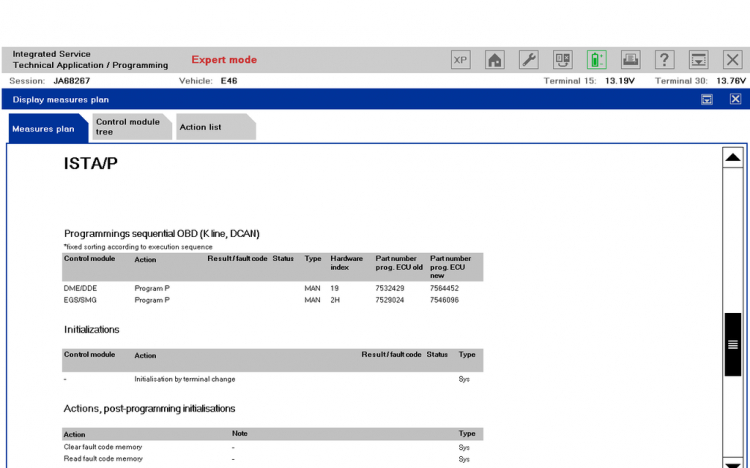Viewport: 750px width, 468px height.
Task: Click Terminal 30 voltage 13.76V
Action: coord(731,81)
